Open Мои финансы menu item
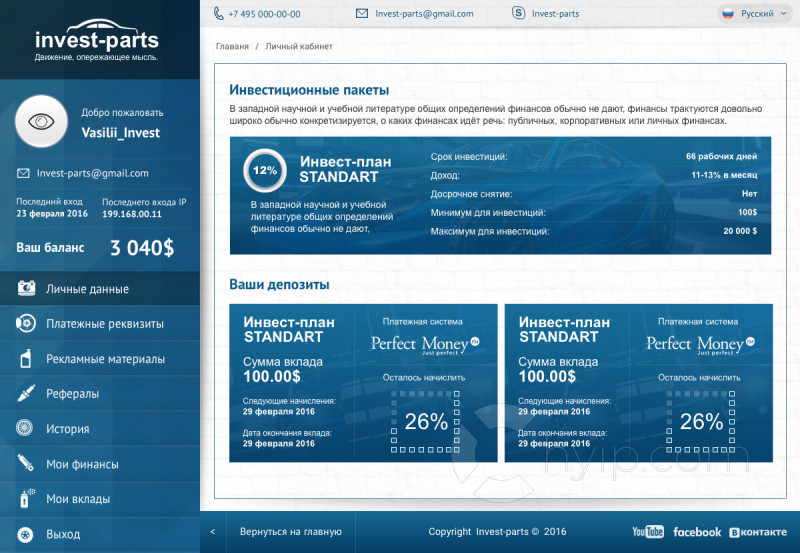The width and height of the screenshot is (800, 553). 100,464
